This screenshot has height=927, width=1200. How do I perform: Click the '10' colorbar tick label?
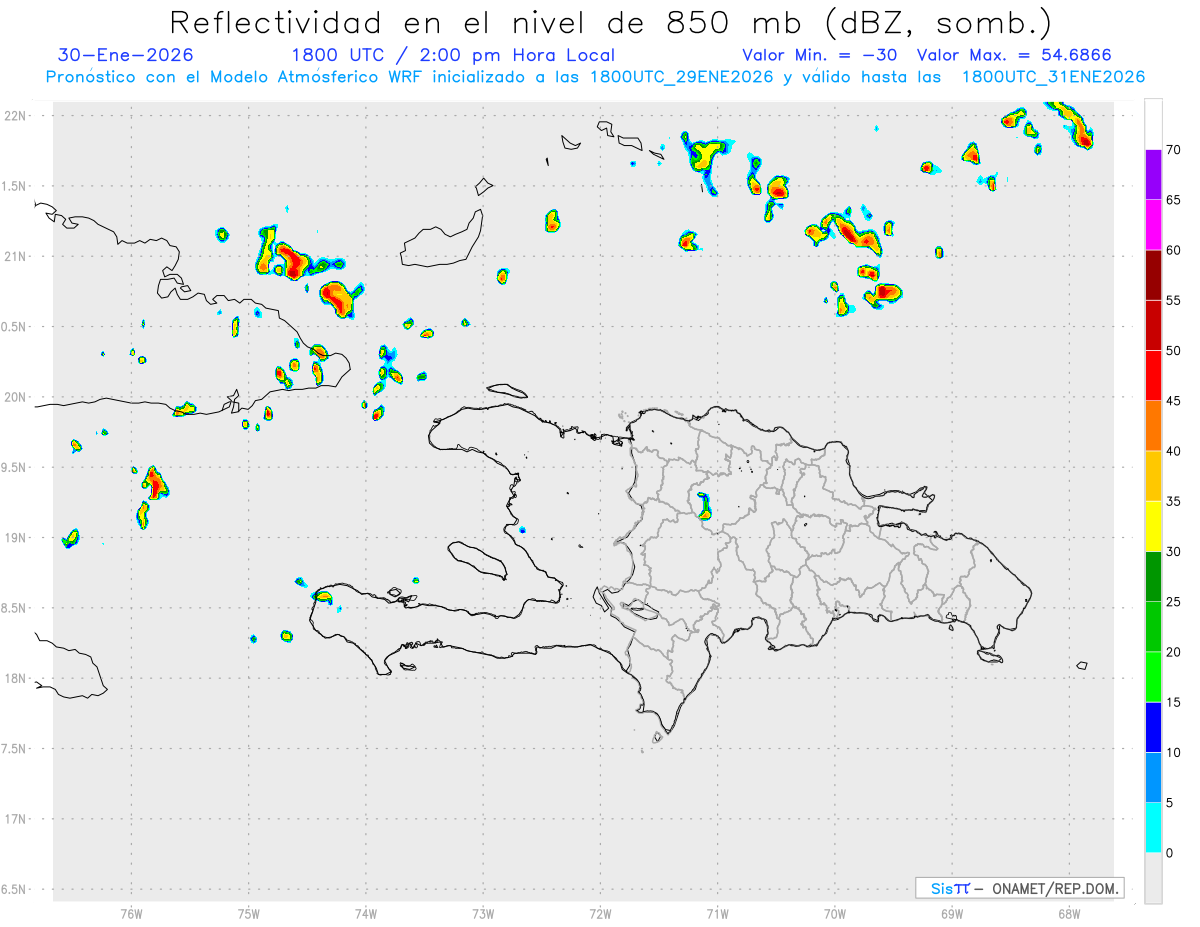pyautogui.click(x=1174, y=752)
